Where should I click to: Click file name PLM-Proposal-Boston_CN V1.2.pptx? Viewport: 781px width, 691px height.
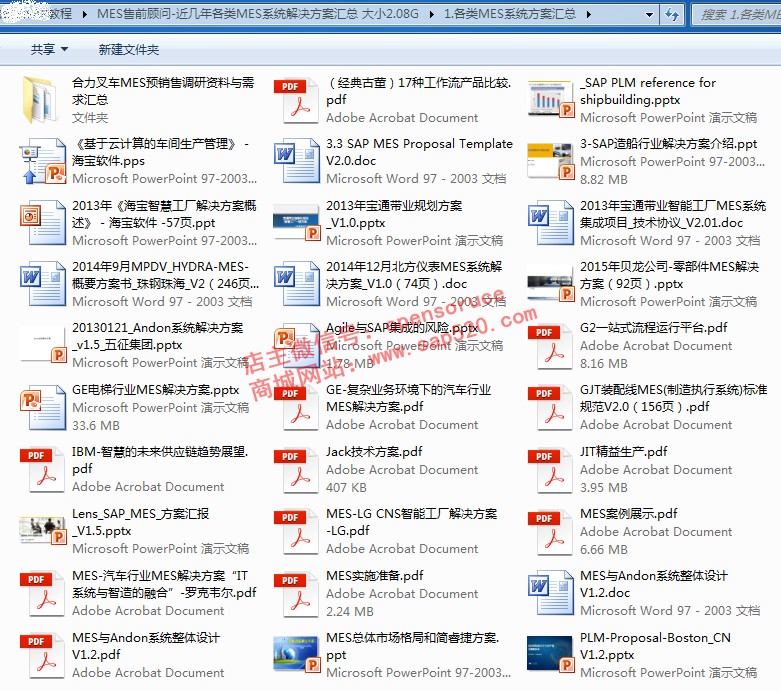pos(655,646)
